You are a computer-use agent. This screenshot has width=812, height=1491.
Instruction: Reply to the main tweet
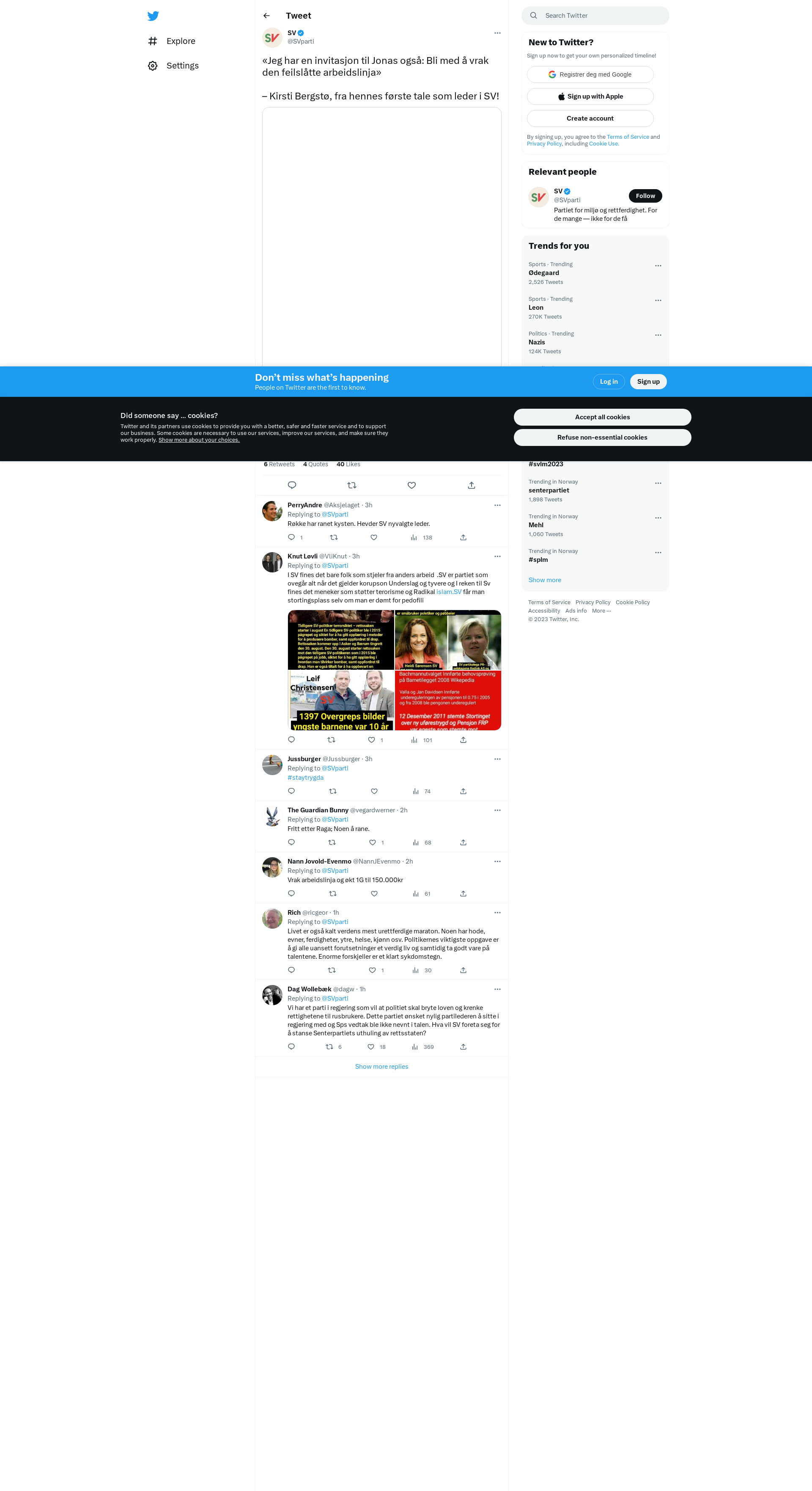pos(292,485)
